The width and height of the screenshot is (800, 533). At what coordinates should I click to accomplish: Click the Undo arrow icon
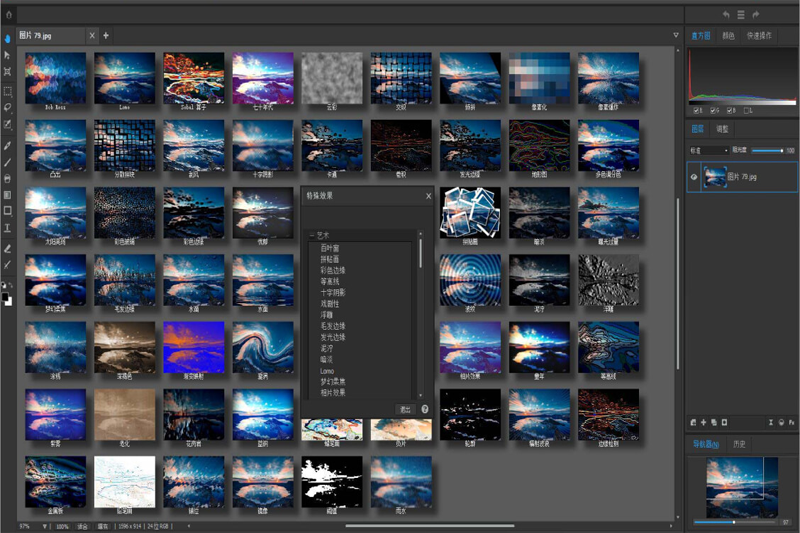click(726, 15)
